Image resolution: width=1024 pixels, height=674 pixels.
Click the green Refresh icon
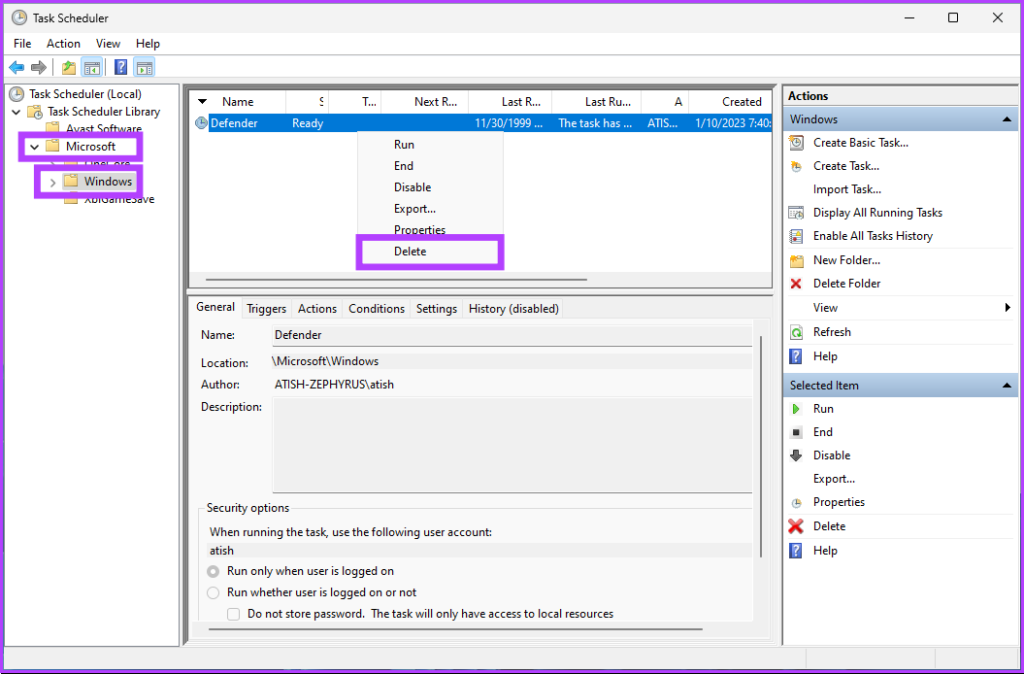796,332
